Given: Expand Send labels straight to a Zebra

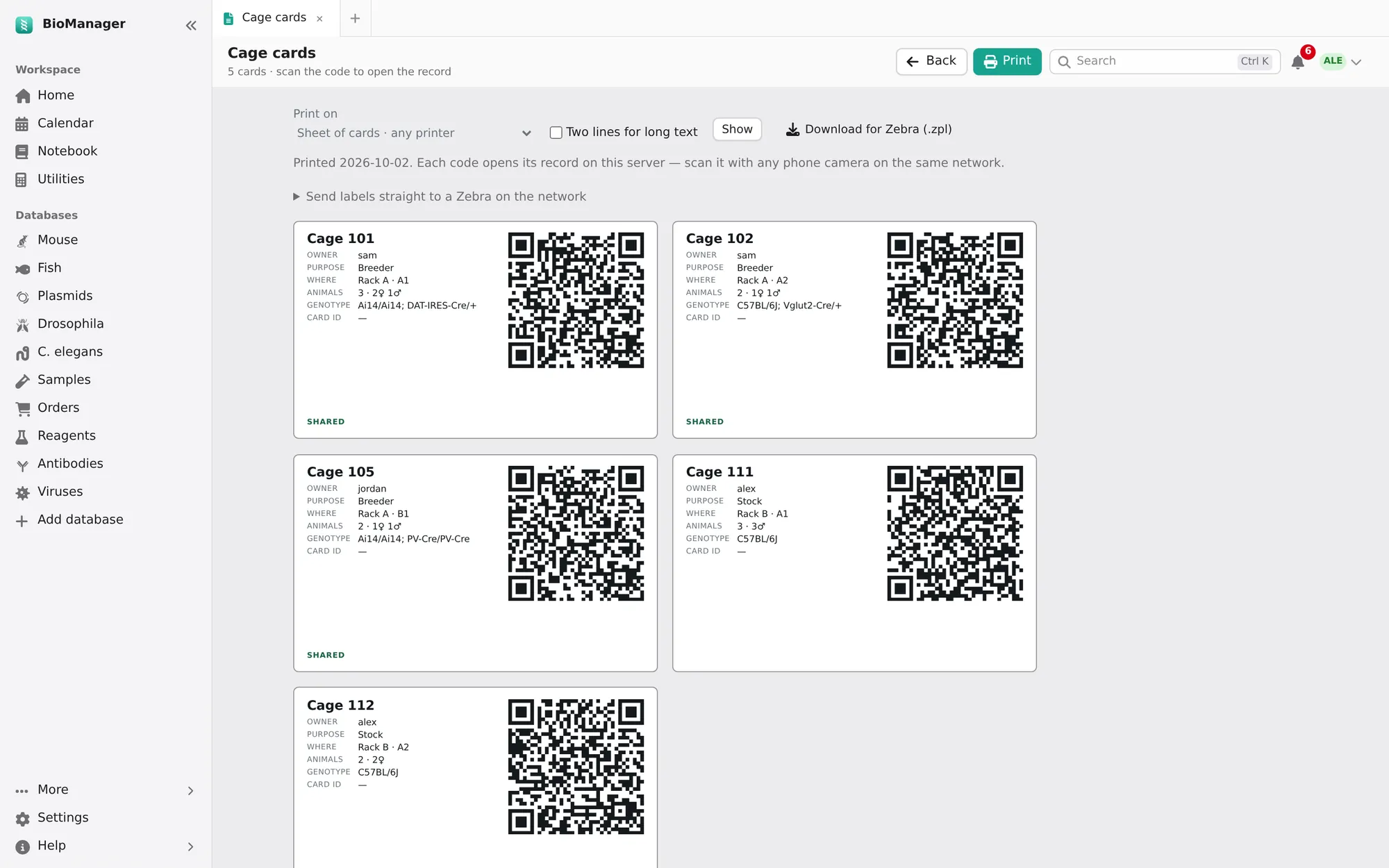Looking at the screenshot, I should [440, 197].
